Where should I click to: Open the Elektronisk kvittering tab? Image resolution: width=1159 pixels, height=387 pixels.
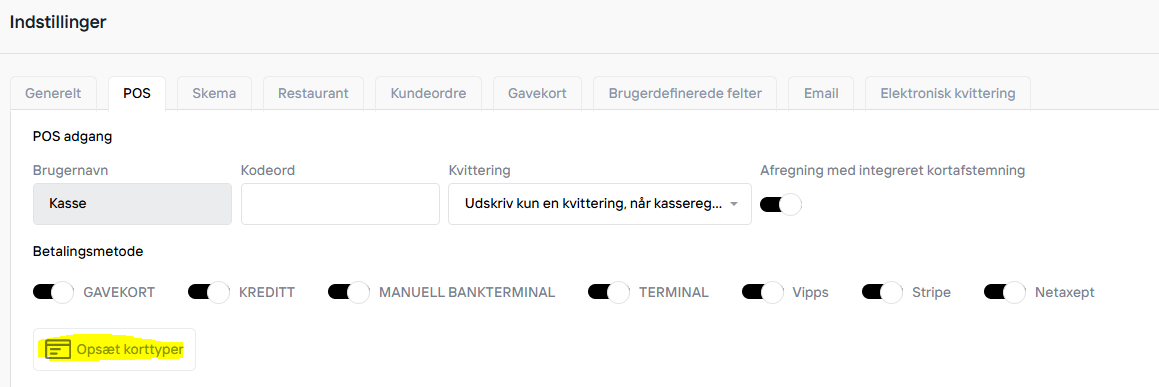click(x=948, y=94)
